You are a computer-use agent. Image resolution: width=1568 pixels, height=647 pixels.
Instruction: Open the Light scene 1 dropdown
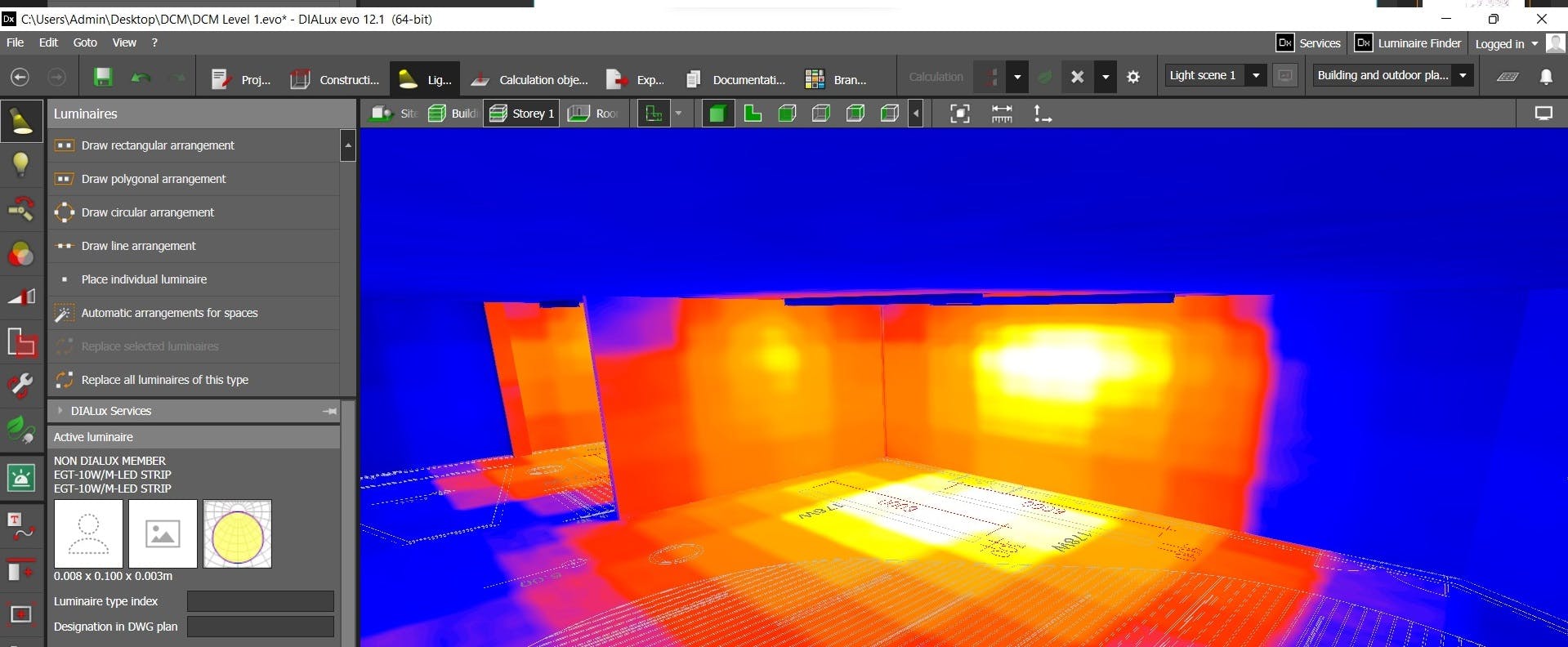1256,76
